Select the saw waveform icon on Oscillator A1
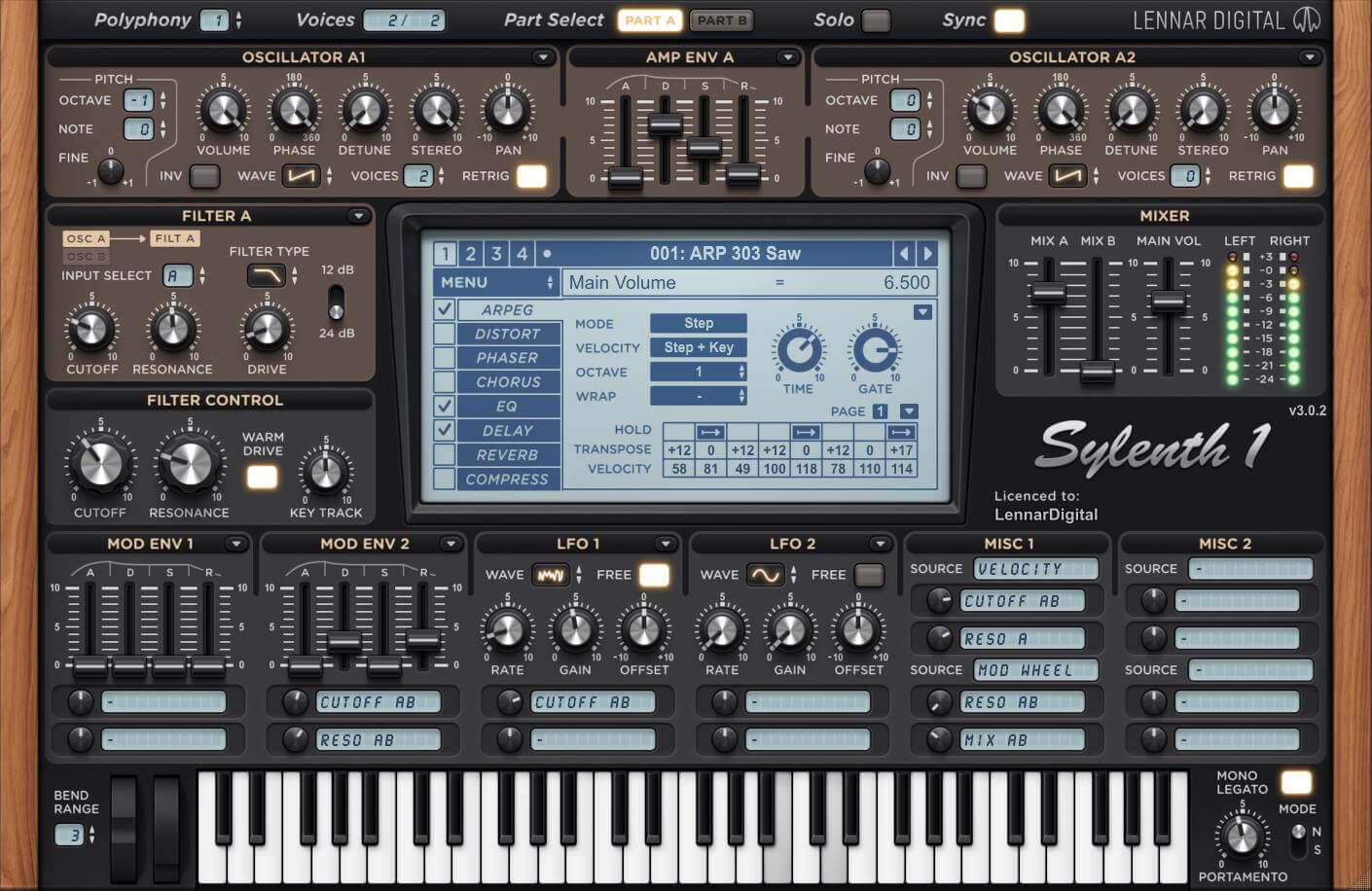The width and height of the screenshot is (1372, 891). (x=303, y=176)
